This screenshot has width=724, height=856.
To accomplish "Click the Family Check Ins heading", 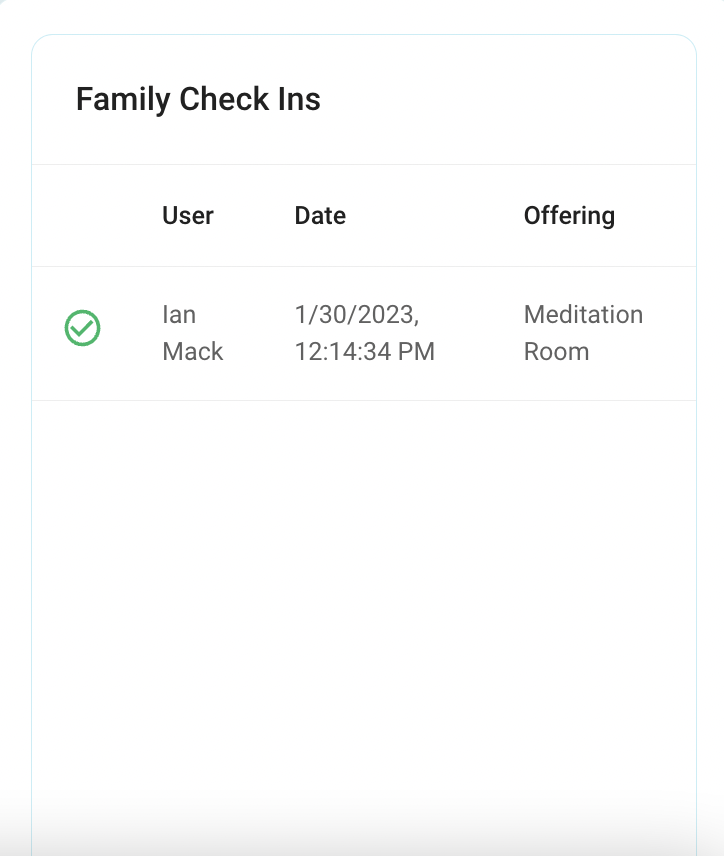I will tap(198, 99).
